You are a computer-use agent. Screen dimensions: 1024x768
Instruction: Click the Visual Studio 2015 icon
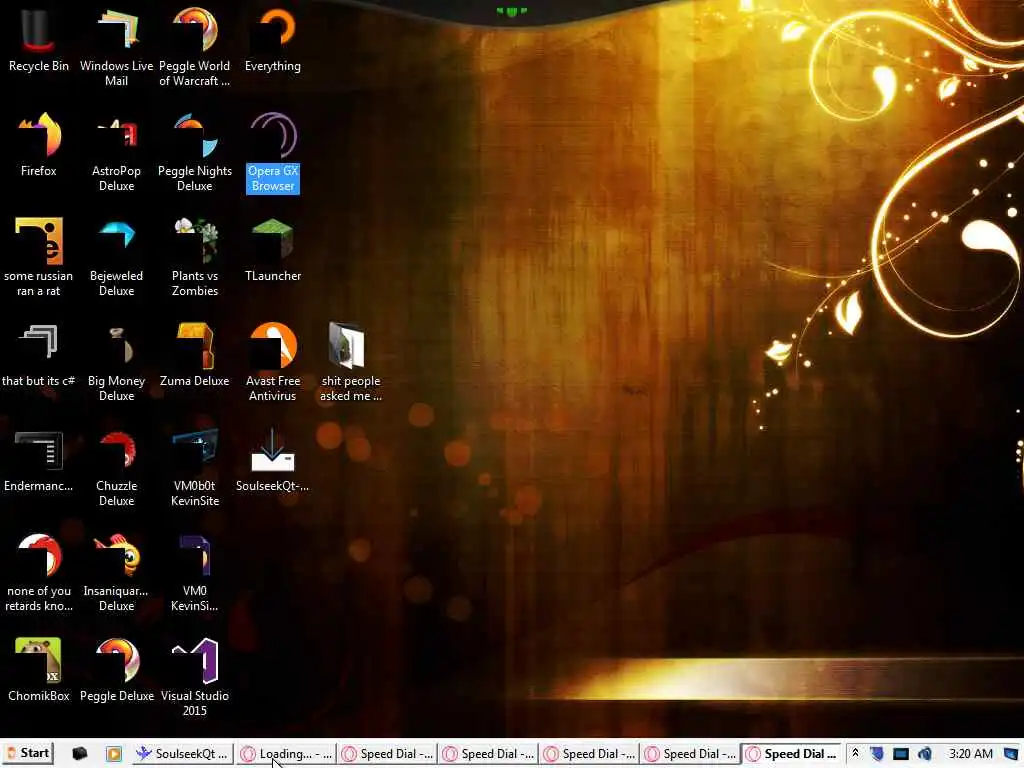195,678
